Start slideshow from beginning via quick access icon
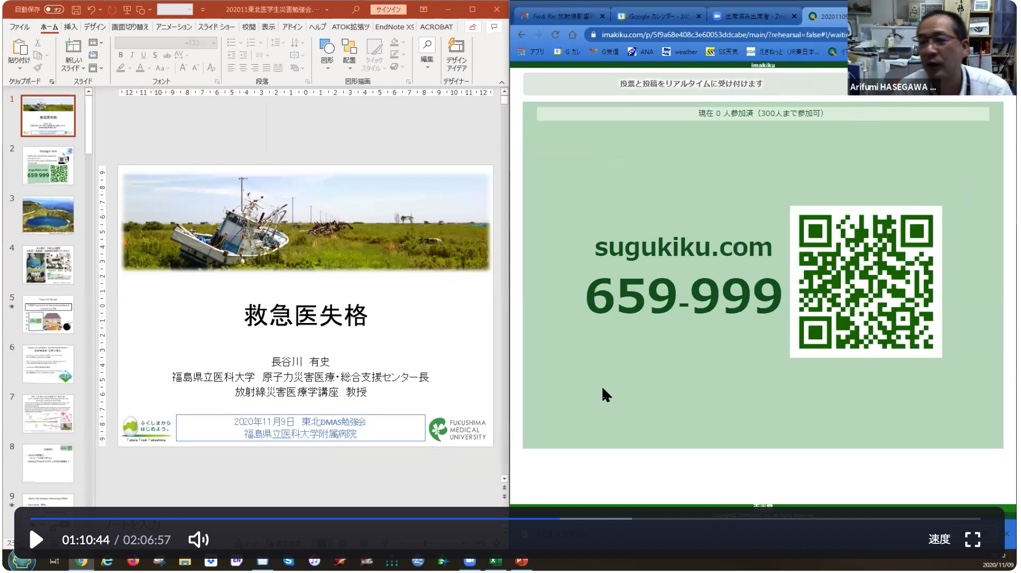 pyautogui.click(x=127, y=10)
